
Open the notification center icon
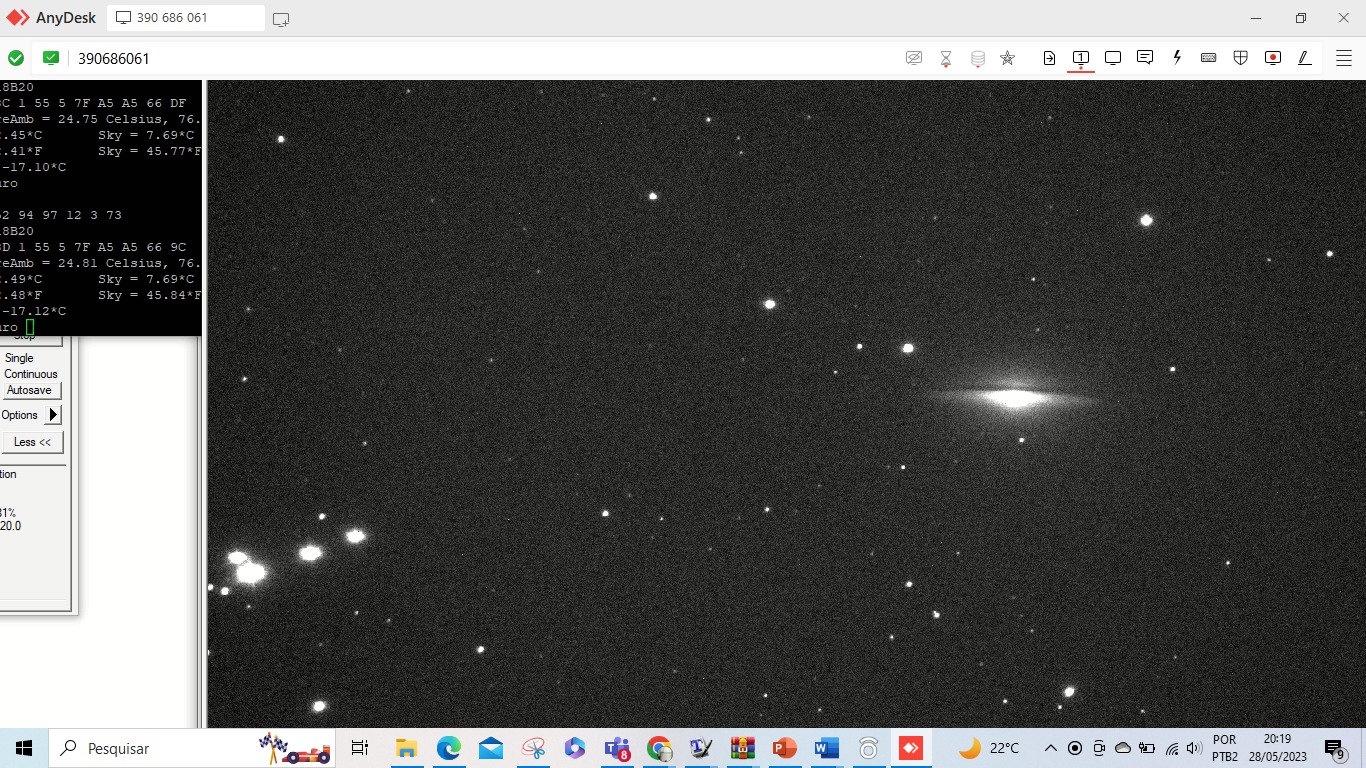coord(1335,749)
